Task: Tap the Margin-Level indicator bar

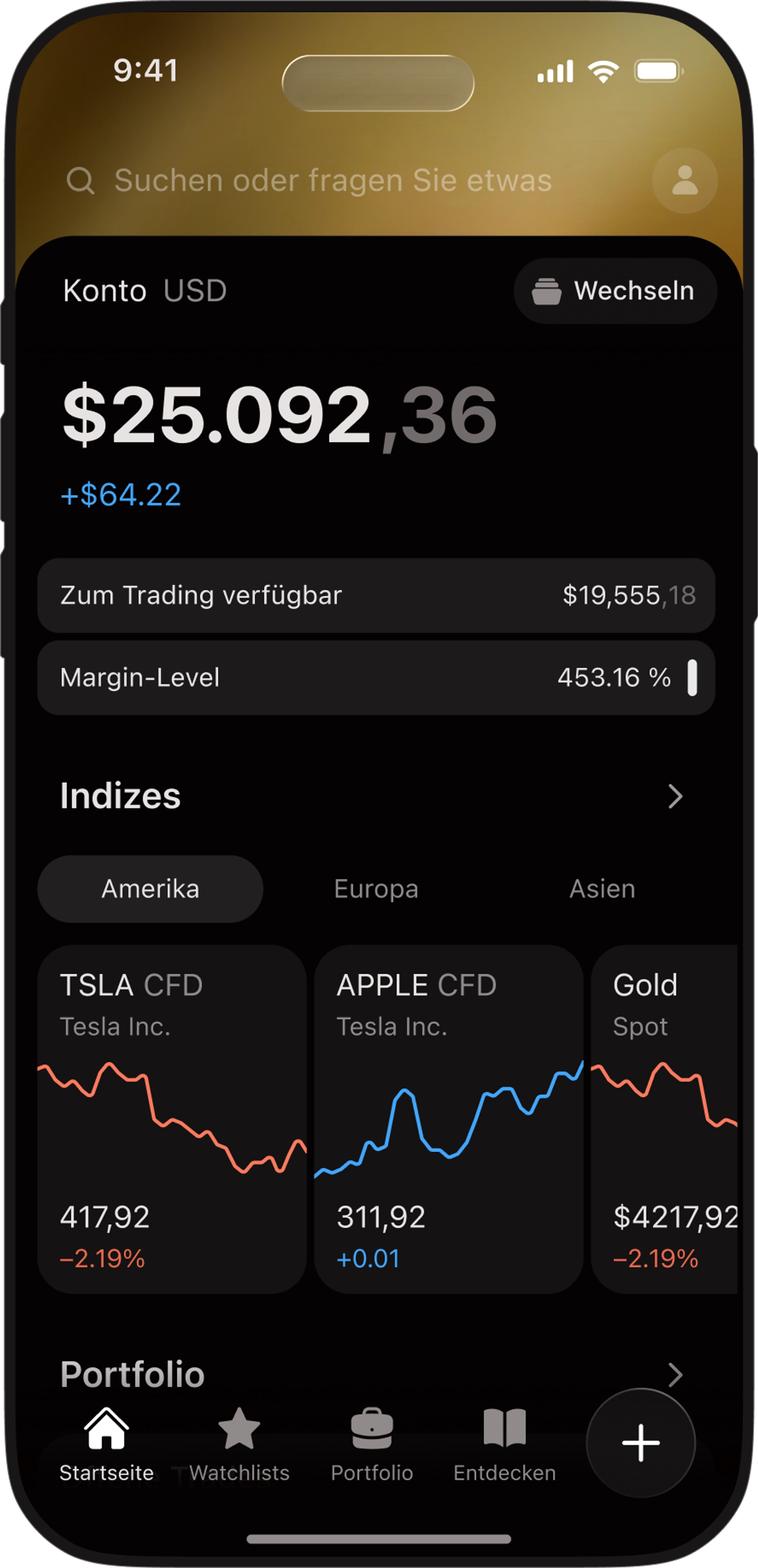Action: [x=692, y=677]
